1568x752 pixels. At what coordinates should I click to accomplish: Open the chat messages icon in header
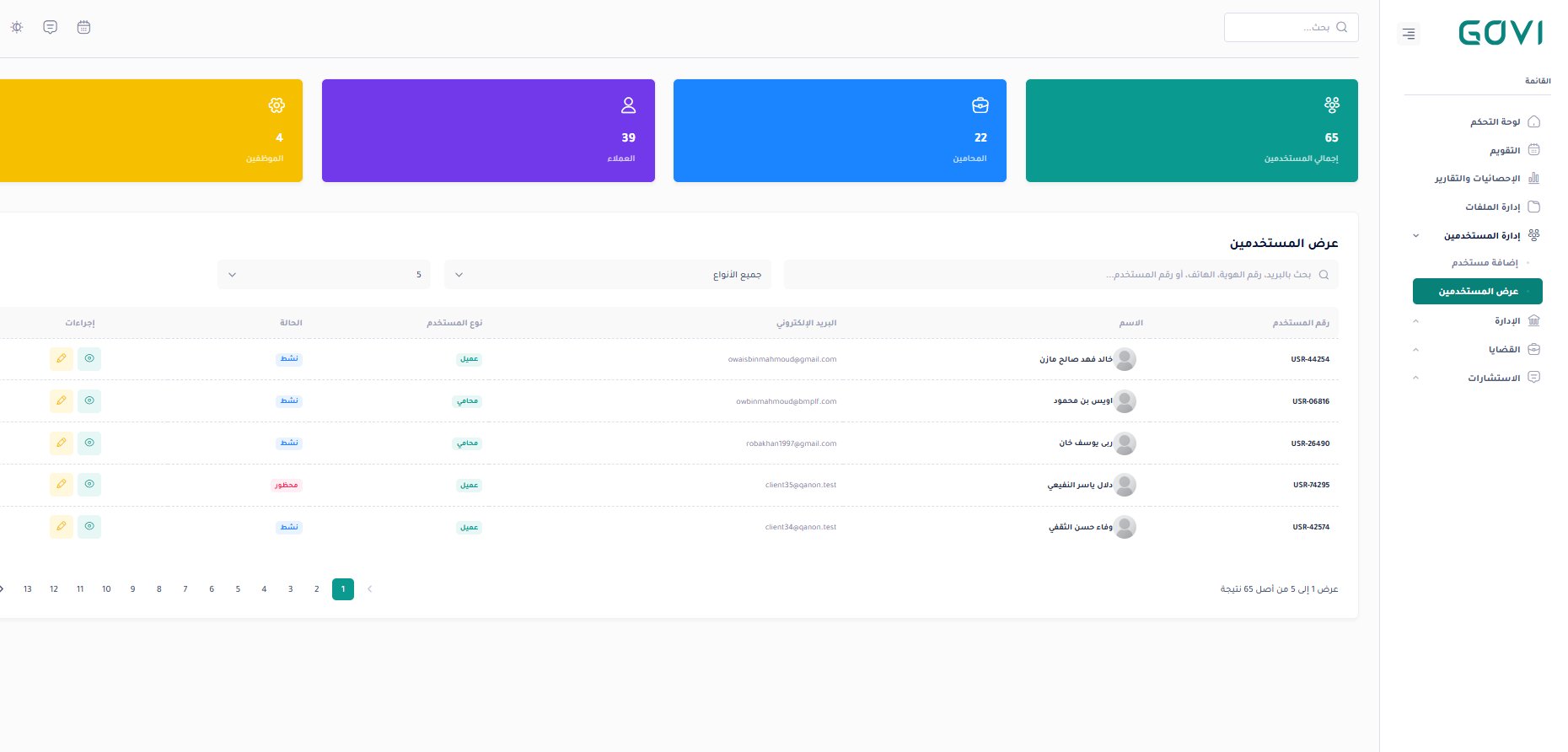51,27
